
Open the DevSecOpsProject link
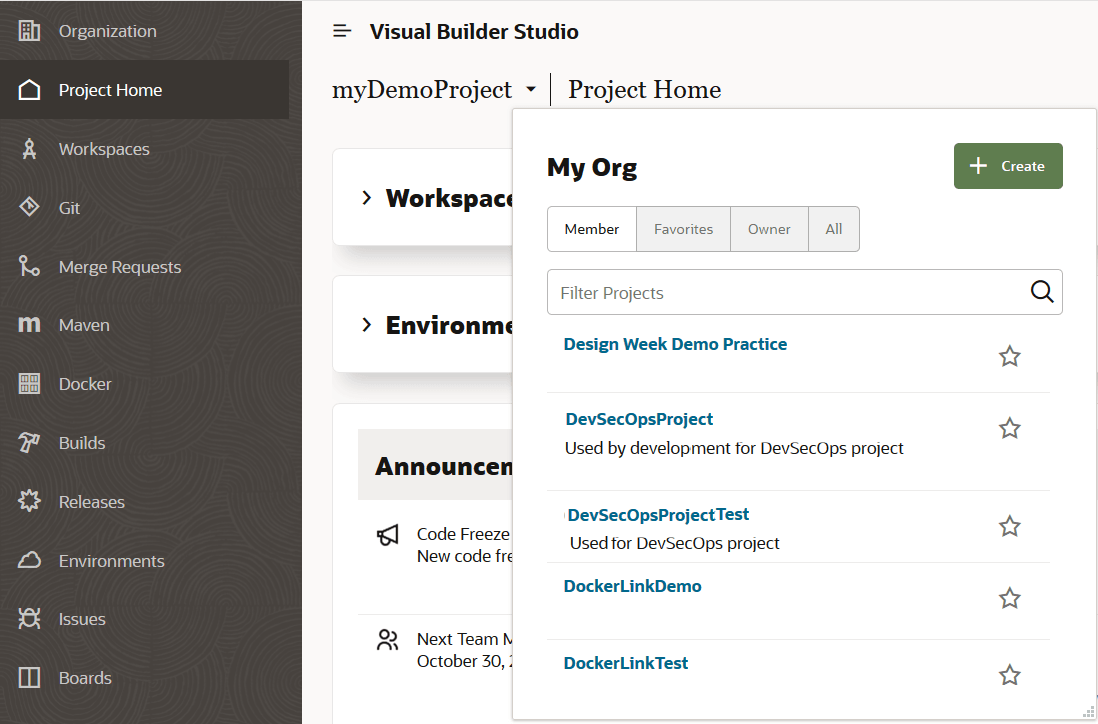[639, 419]
